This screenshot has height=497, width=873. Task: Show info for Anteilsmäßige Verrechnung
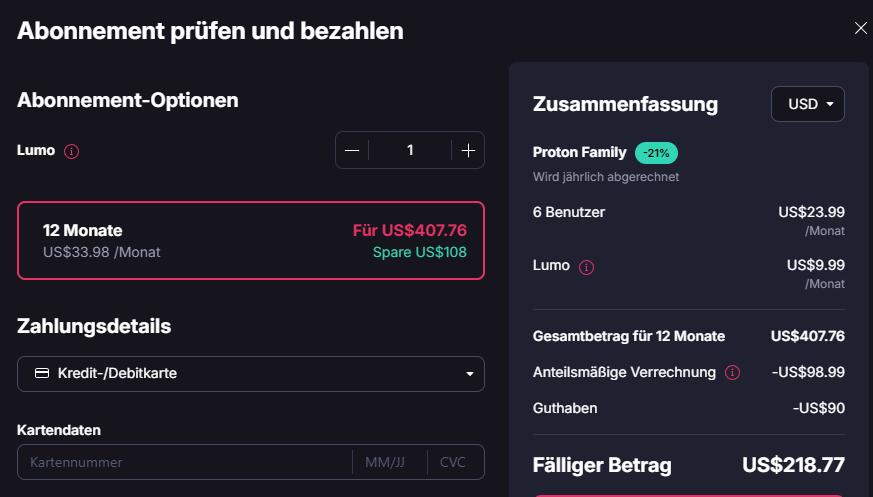[732, 372]
